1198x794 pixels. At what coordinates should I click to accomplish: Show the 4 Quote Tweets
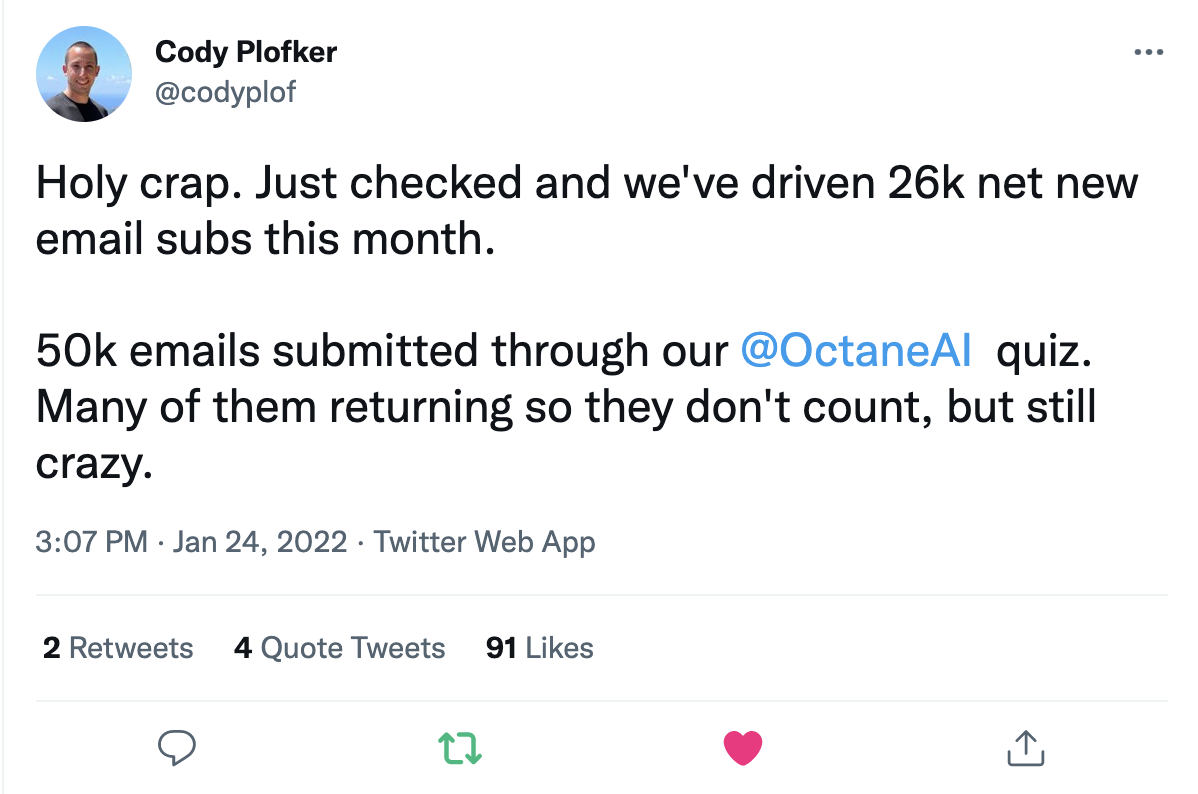coord(339,648)
